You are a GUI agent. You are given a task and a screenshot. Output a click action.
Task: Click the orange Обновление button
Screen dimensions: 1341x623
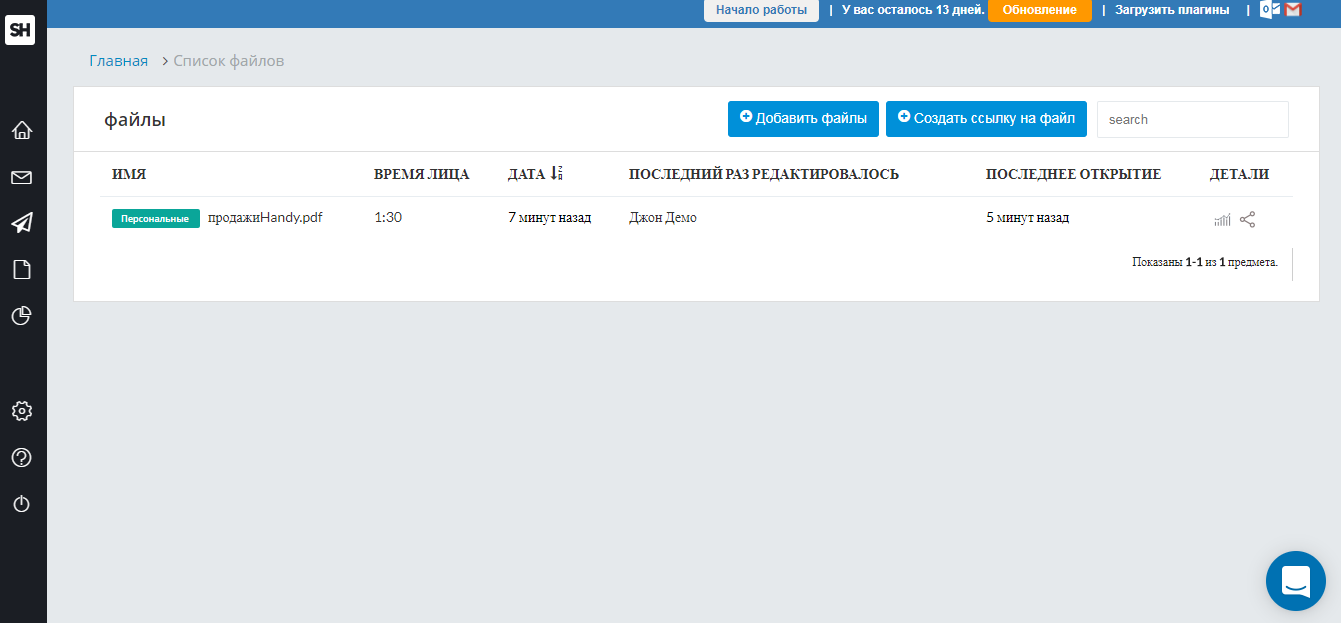[x=1040, y=10]
